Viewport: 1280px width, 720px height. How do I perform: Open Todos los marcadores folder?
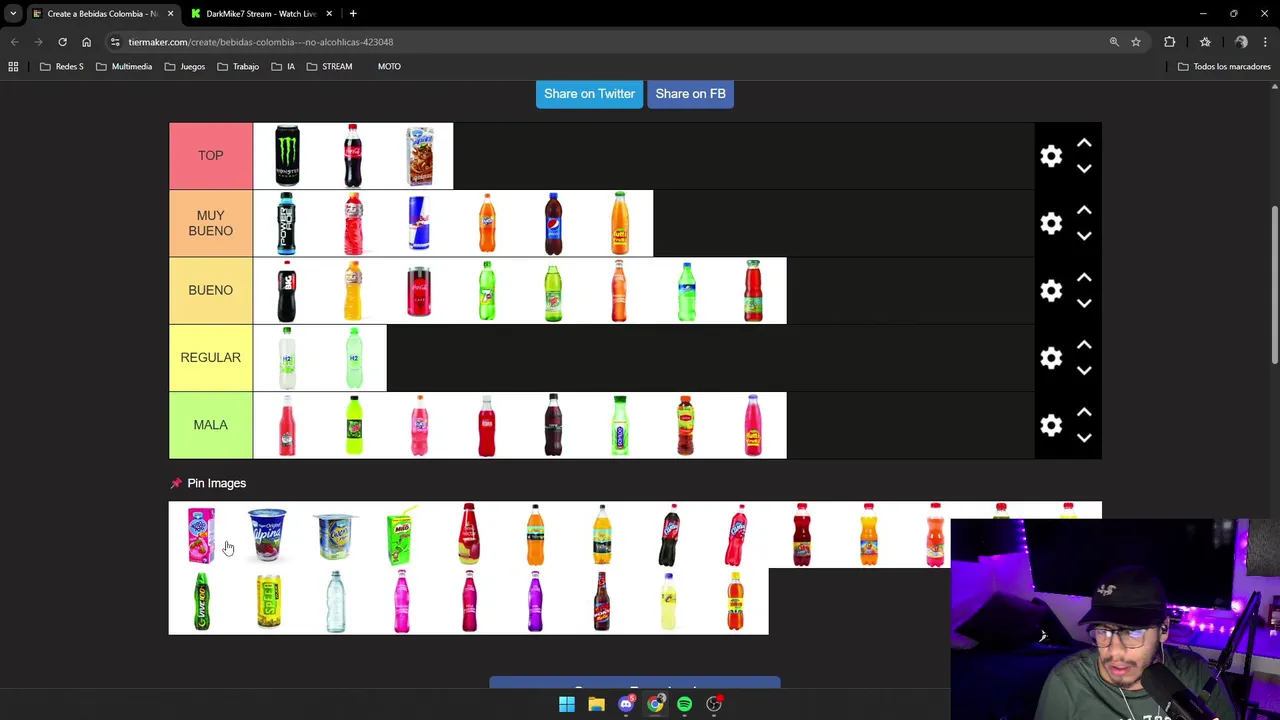click(x=1224, y=66)
